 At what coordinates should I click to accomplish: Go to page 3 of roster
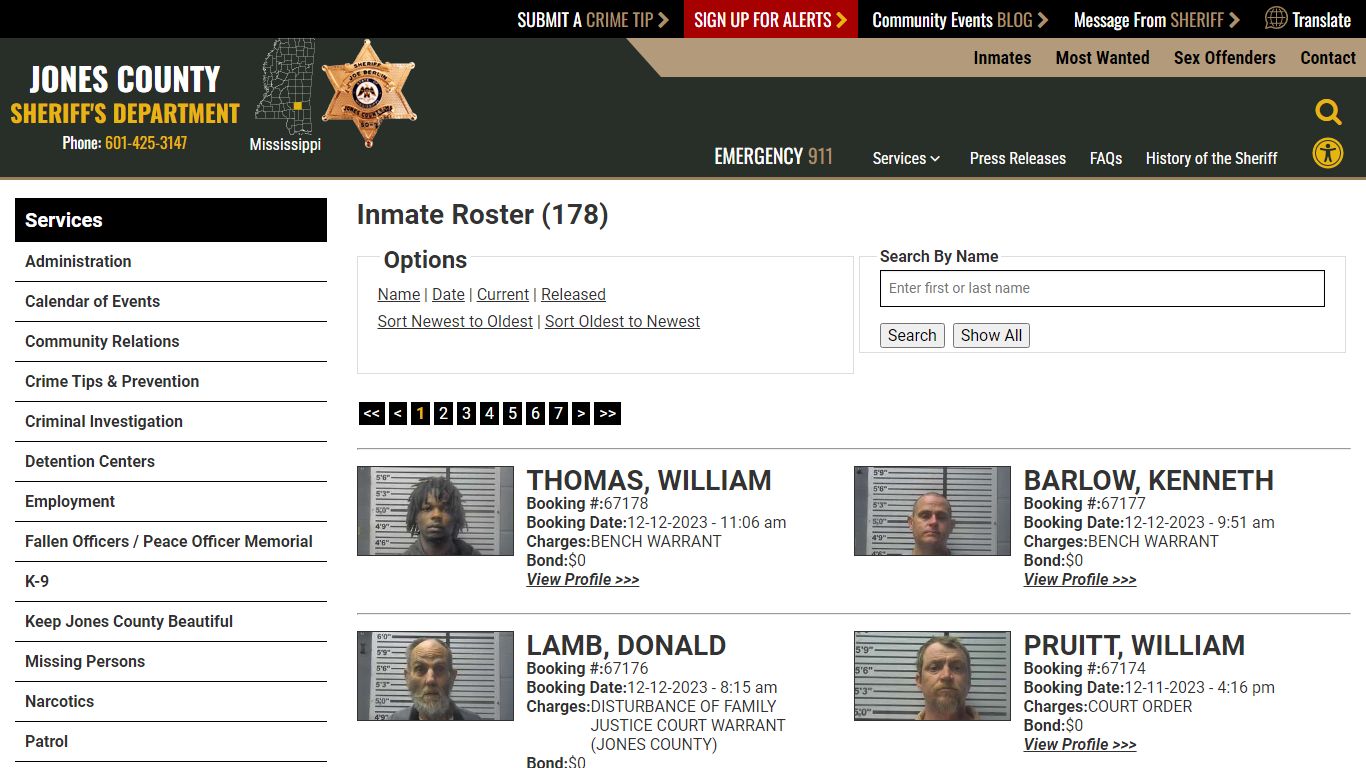(466, 413)
